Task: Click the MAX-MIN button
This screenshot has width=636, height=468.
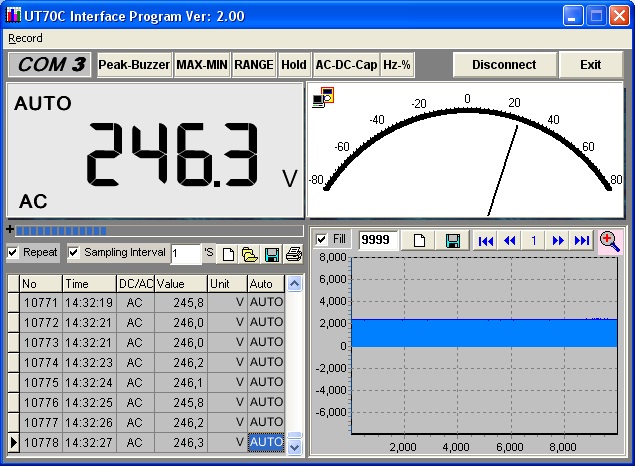Action: click(x=202, y=64)
